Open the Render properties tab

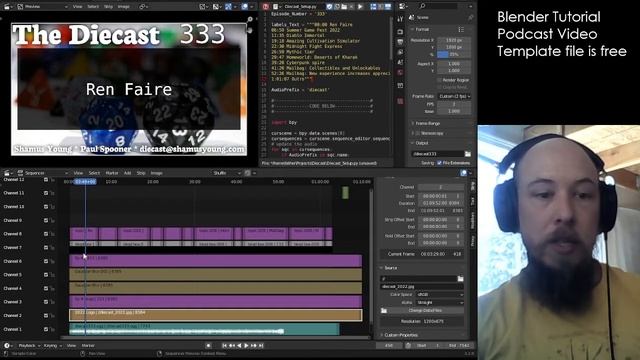(x=400, y=32)
